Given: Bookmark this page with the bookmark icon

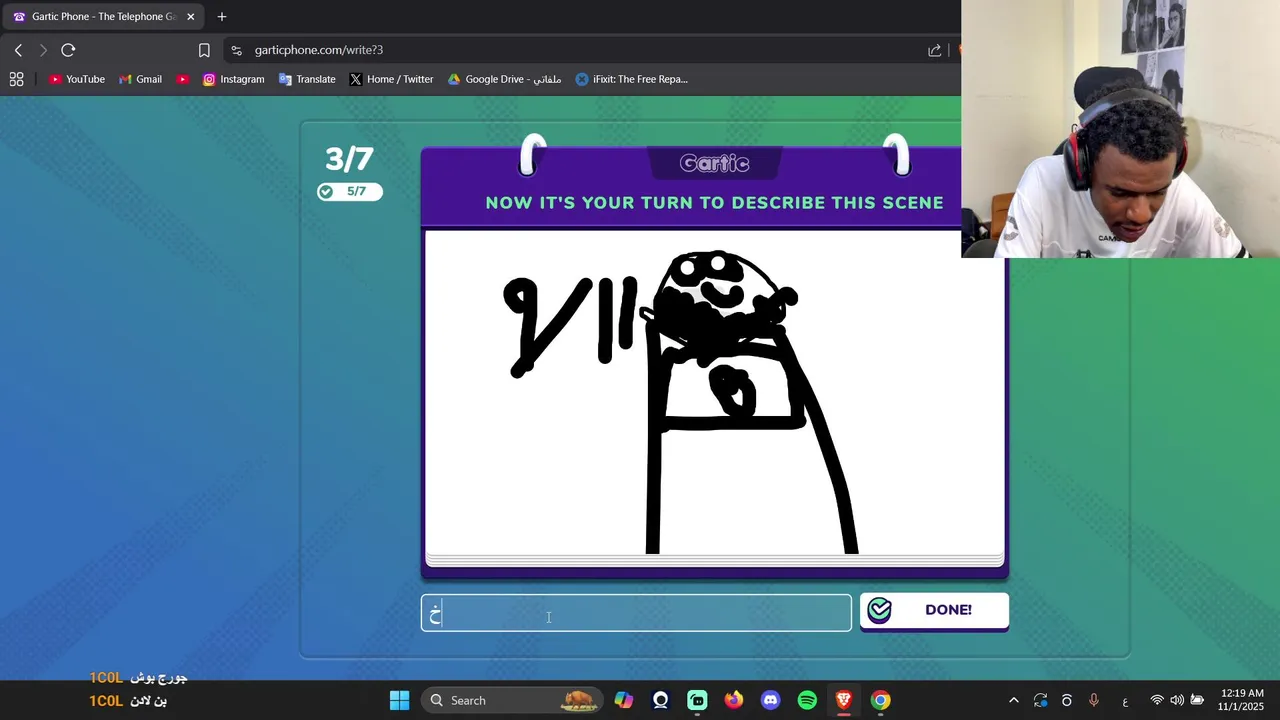Looking at the screenshot, I should pyautogui.click(x=204, y=50).
